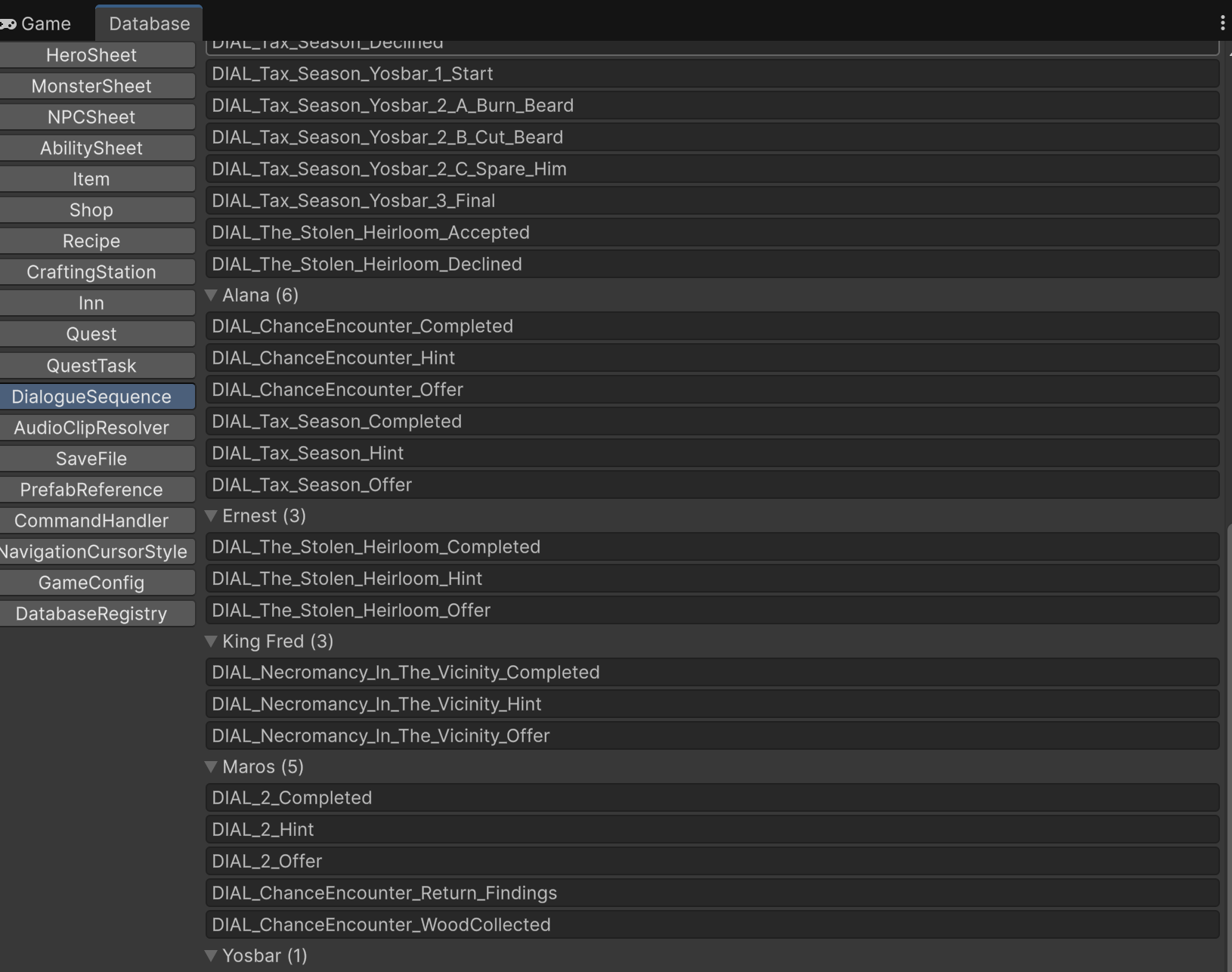
Task: Collapse the Yosbar (1) group
Action: click(x=212, y=956)
